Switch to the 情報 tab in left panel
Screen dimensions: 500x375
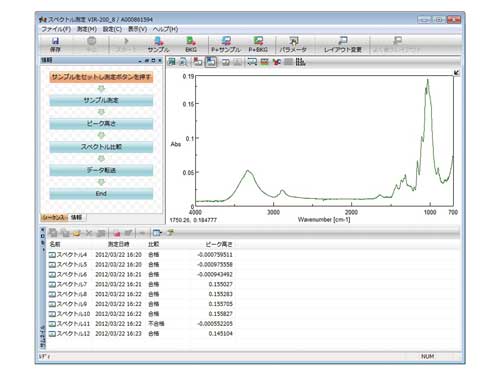tap(76, 217)
